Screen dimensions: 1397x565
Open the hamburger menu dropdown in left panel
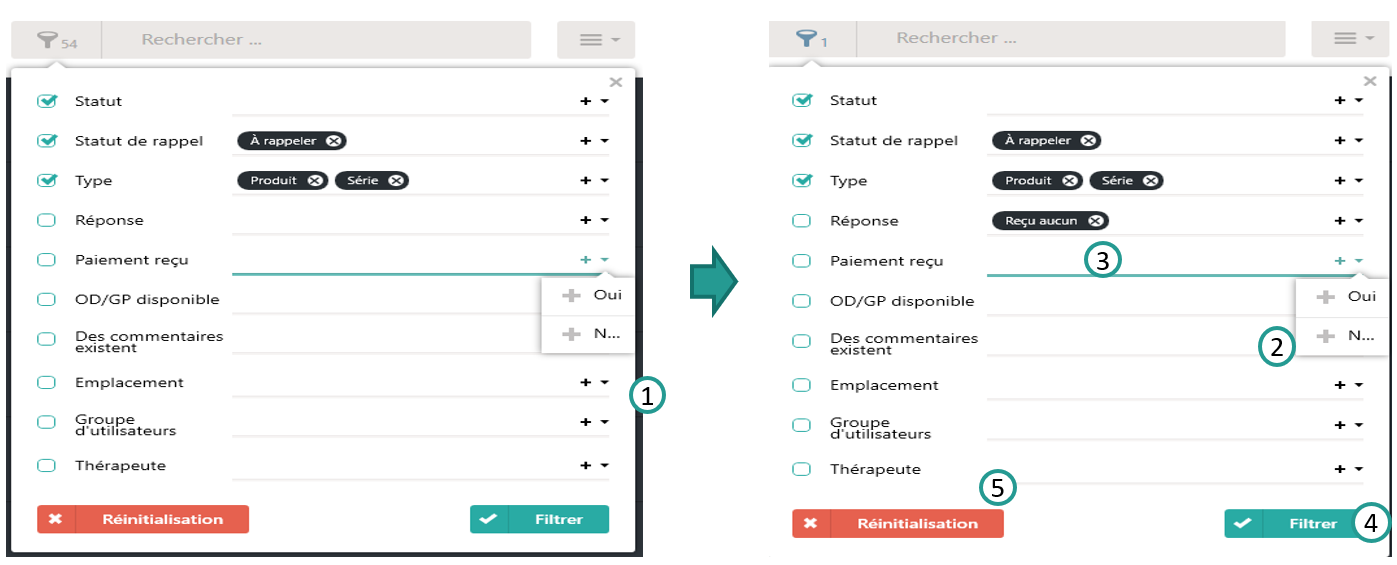[596, 40]
